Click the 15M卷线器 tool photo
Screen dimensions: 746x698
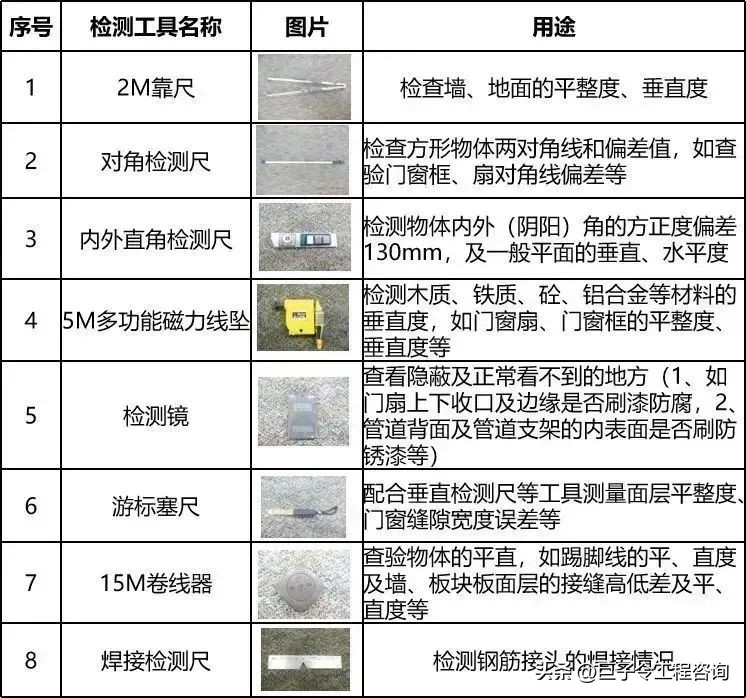[304, 584]
